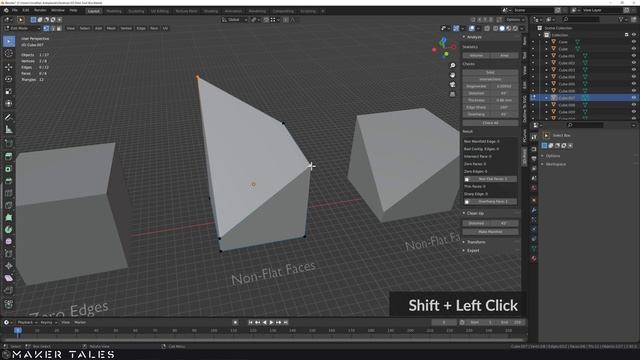
Task: Select the Bevel tool
Action: (9, 181)
